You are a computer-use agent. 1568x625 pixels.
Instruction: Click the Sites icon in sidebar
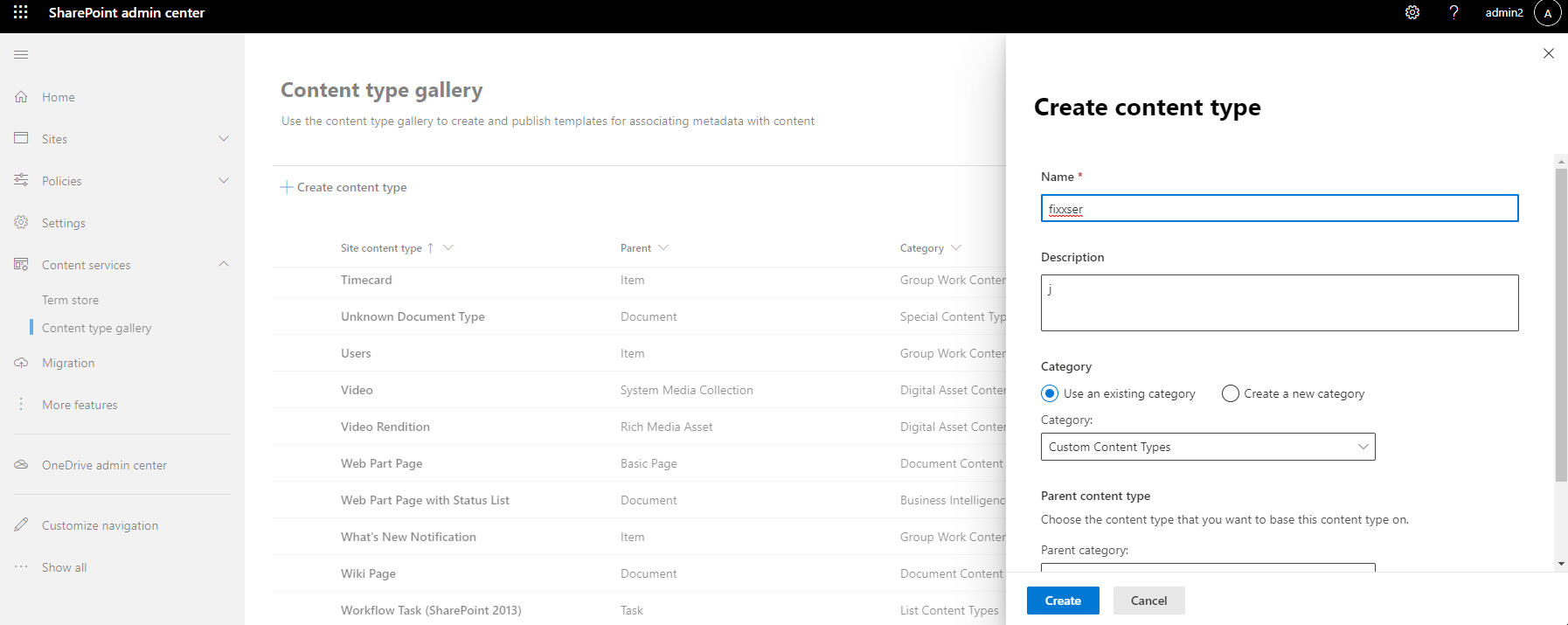(x=21, y=138)
